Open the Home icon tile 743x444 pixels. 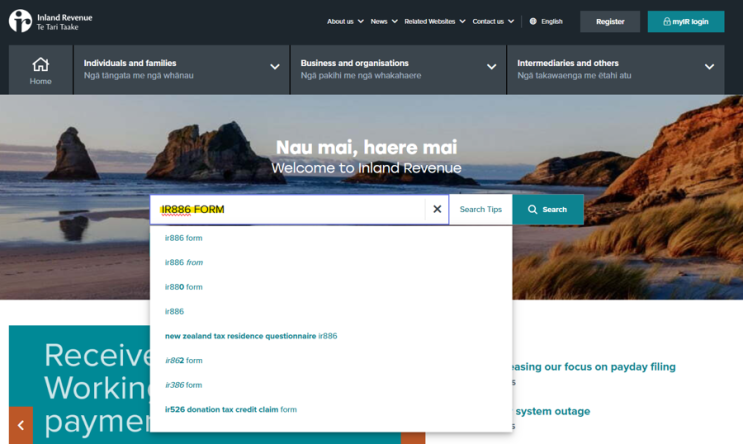[x=41, y=70]
